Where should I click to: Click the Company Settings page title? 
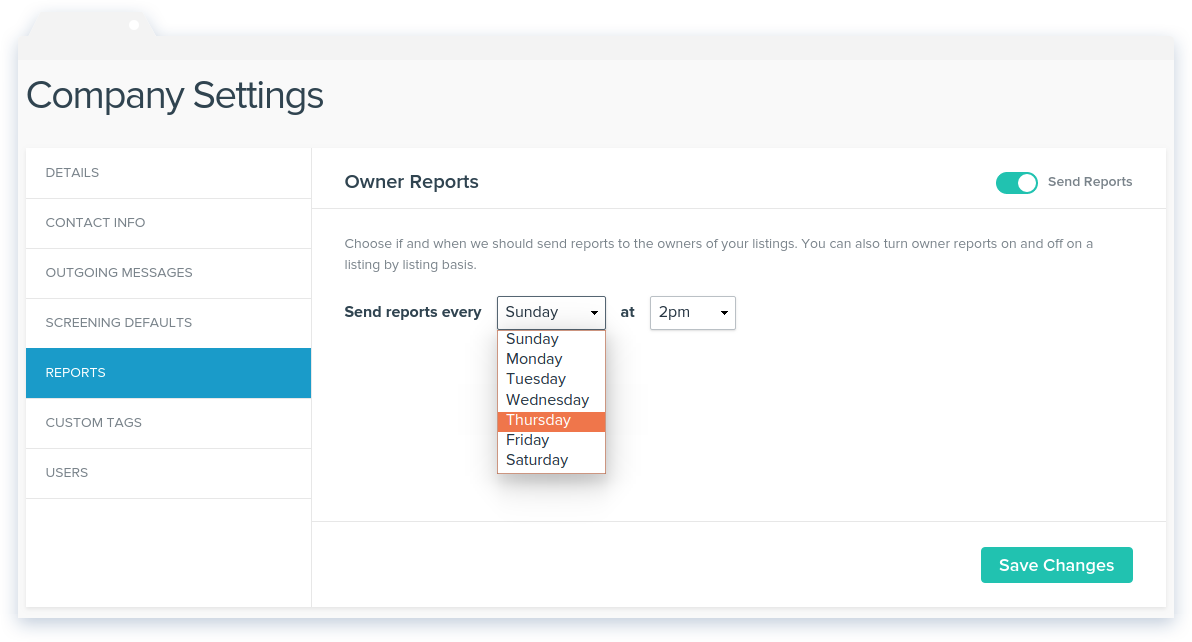tap(175, 96)
